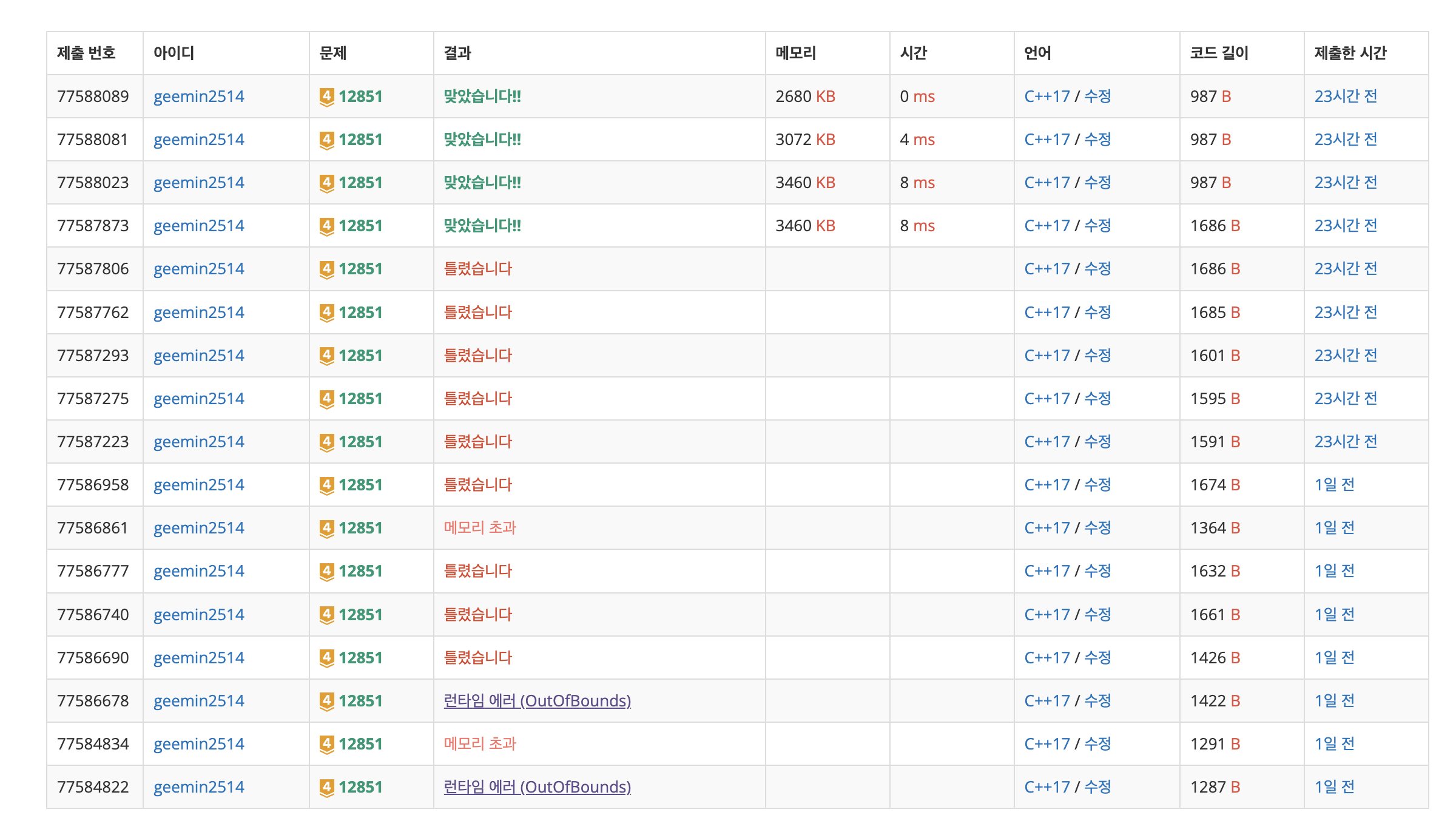Click gold tier badge in submission 77586740 row
The height and width of the screenshot is (829, 1456).
point(326,615)
